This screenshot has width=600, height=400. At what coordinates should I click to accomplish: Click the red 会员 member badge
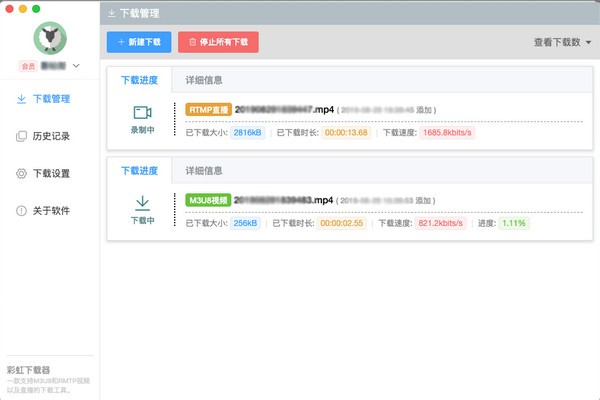point(28,66)
